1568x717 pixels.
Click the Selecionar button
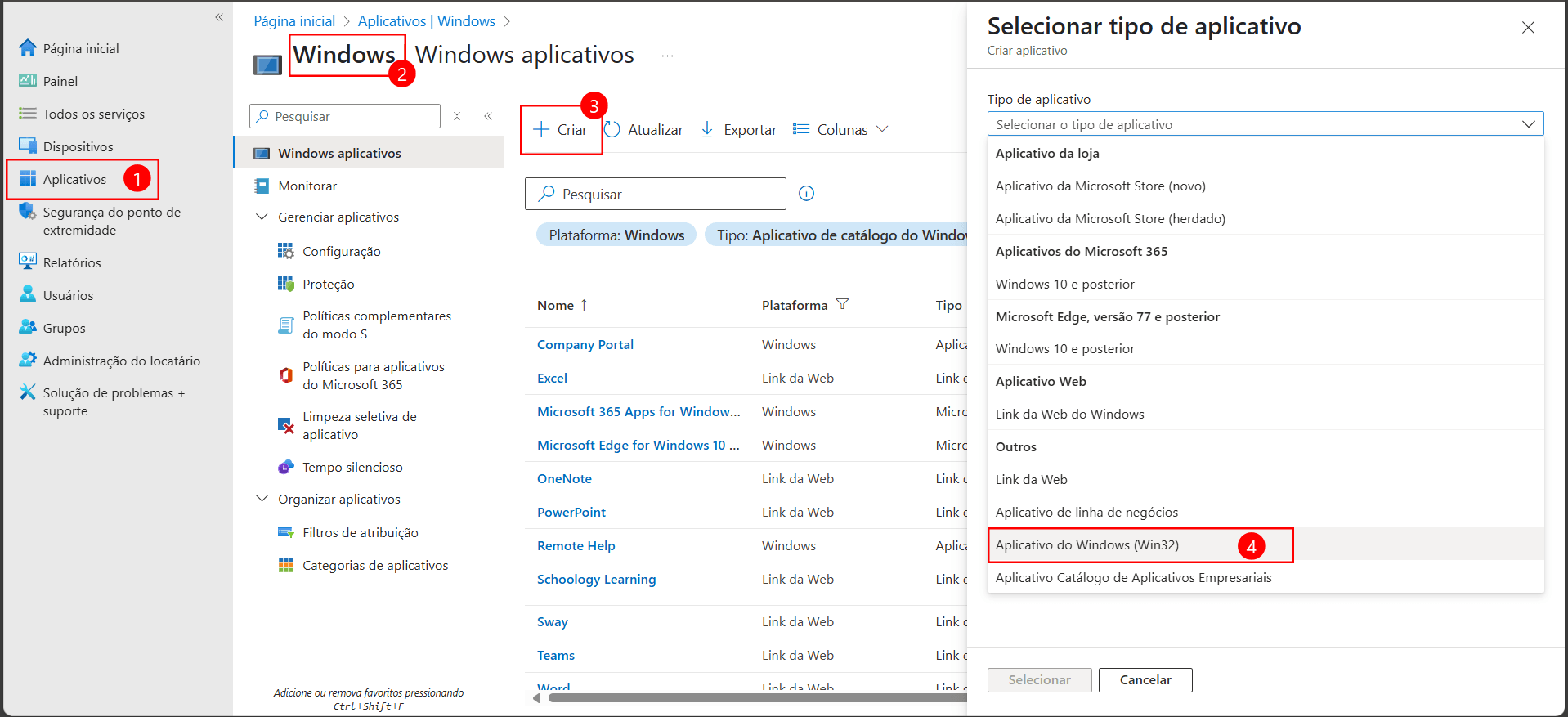[x=1039, y=679]
